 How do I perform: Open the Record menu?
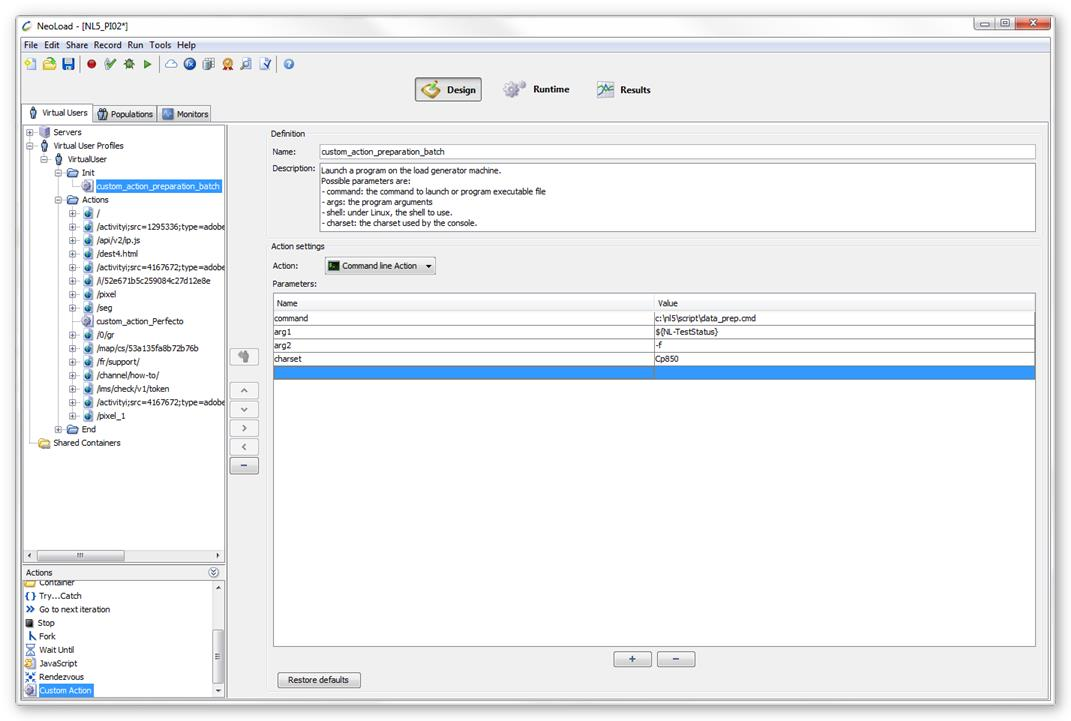pos(107,45)
